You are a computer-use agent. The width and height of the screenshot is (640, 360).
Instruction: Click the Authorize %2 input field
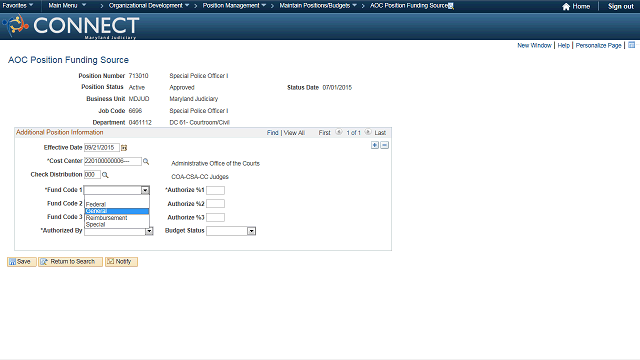point(216,204)
